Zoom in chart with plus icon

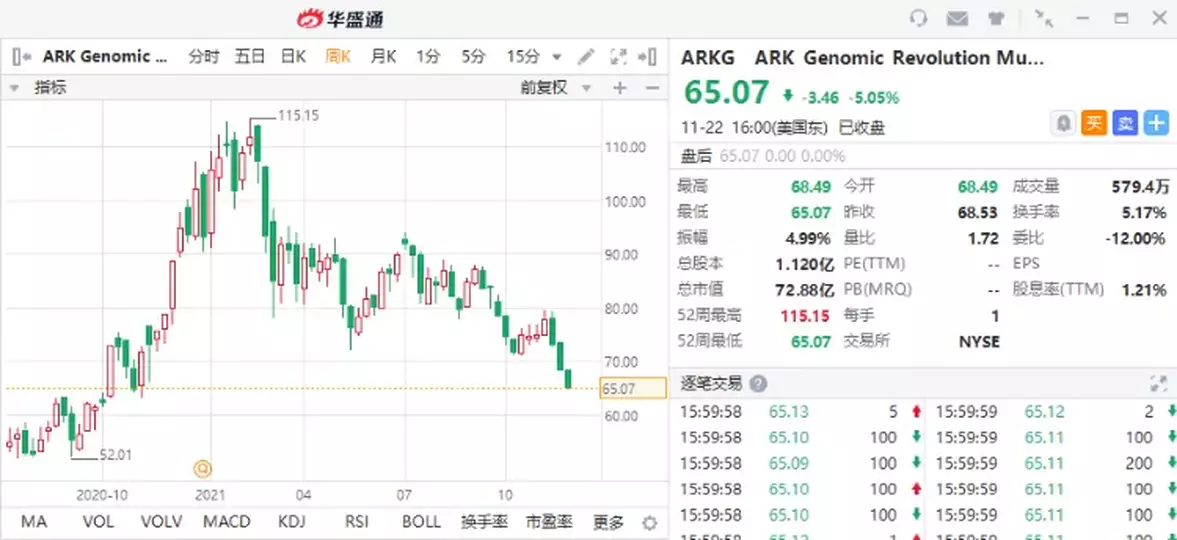pyautogui.click(x=619, y=88)
